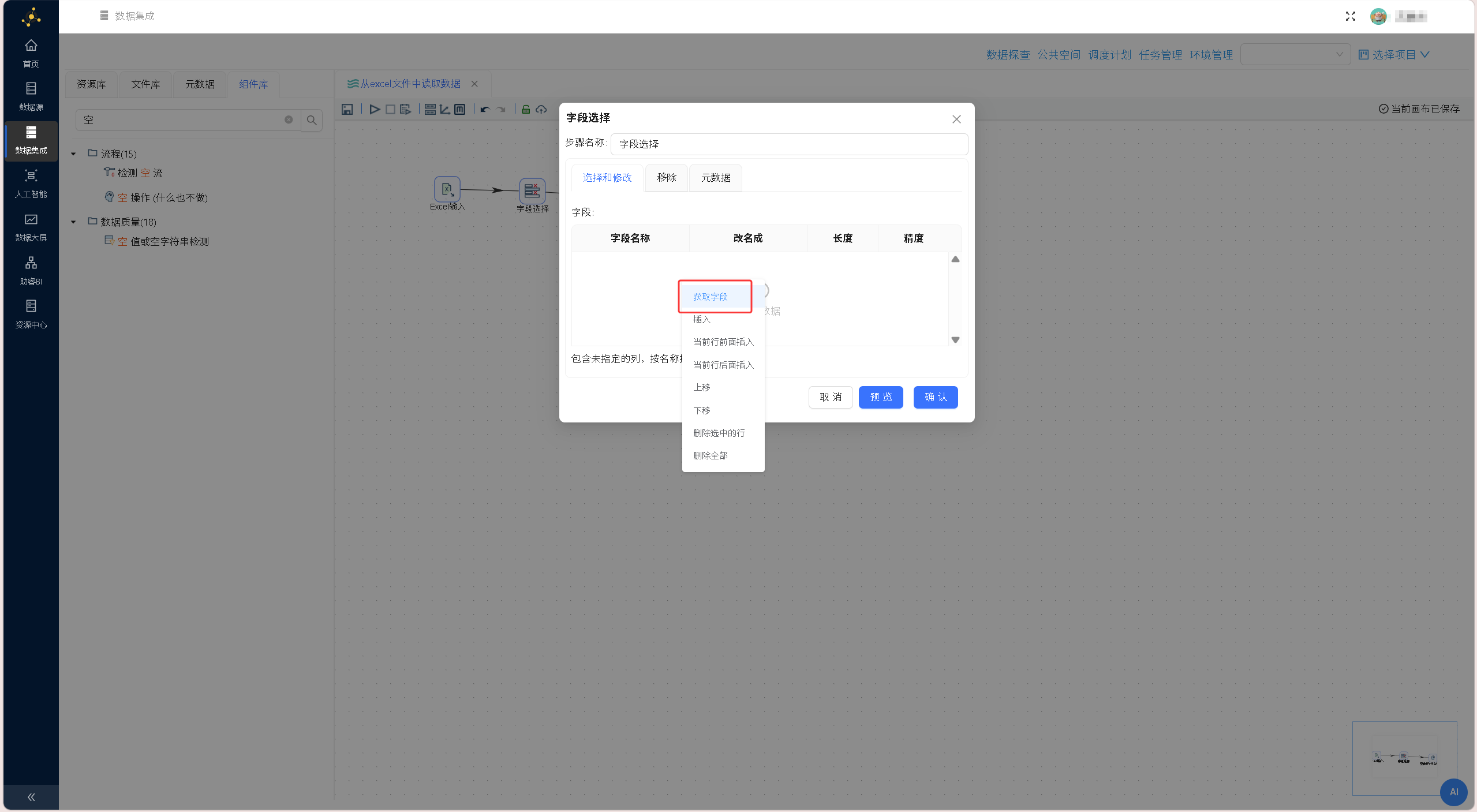The height and width of the screenshot is (812, 1477).
Task: Click the stop toolbar icon
Action: 390,109
